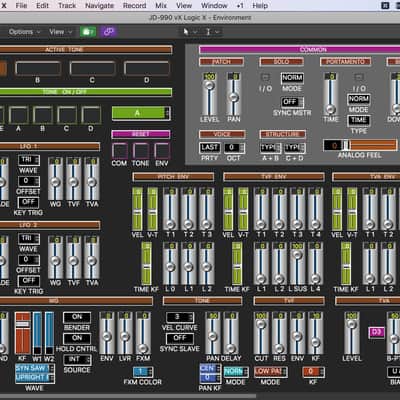The width and height of the screenshot is (400, 400).
Task: Change Structure C+D TYPE selector
Action: [295, 148]
